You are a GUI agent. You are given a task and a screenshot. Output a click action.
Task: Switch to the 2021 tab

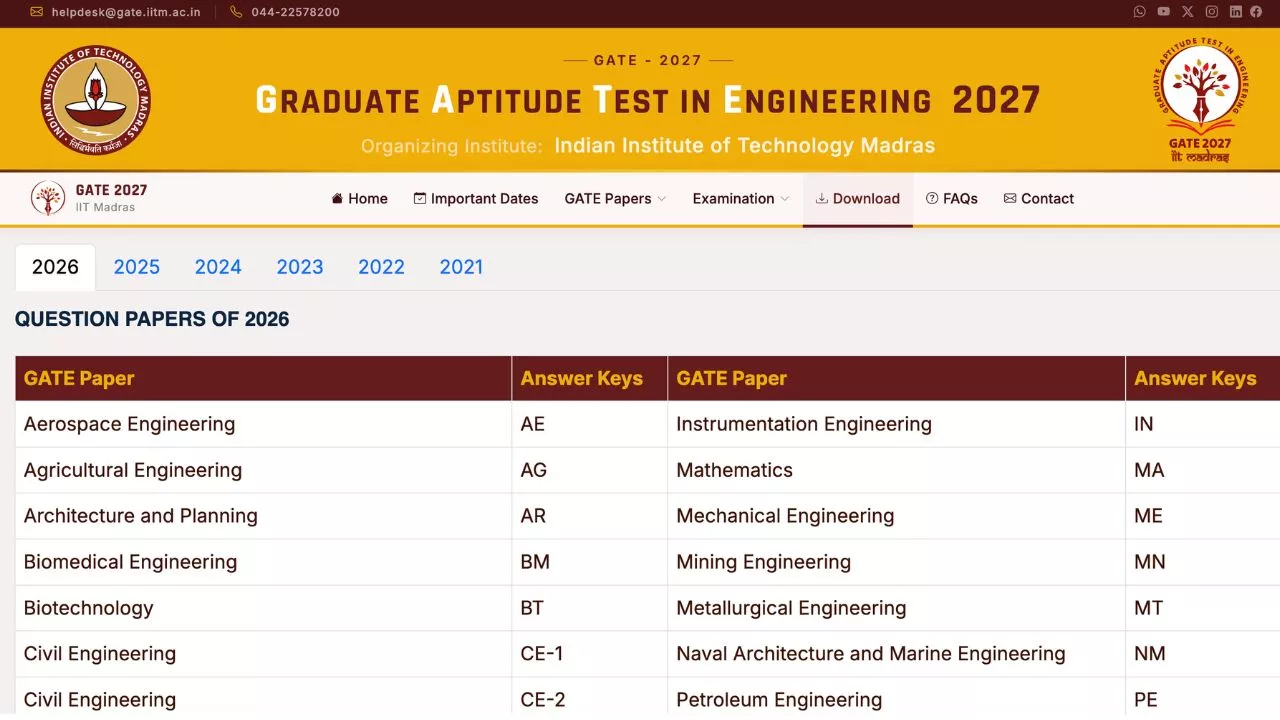pos(461,267)
